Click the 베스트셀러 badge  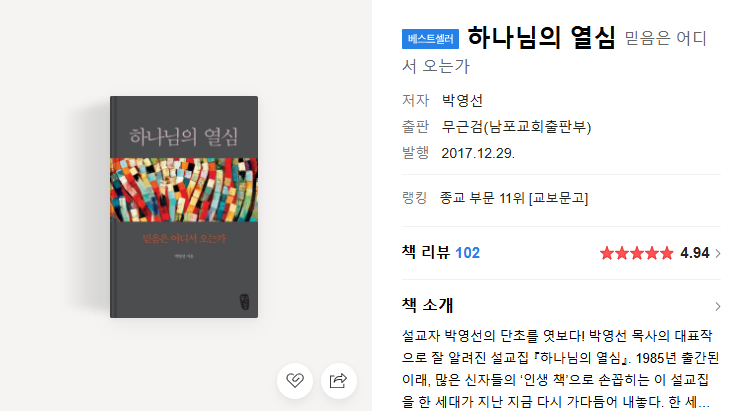(x=430, y=39)
